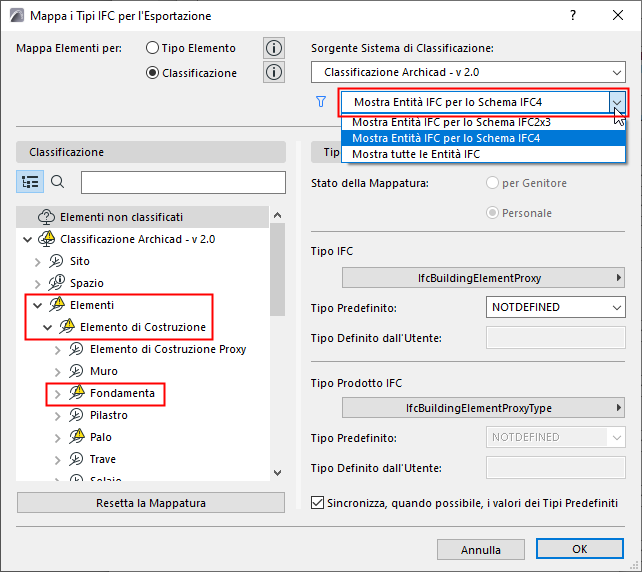Expand the Pilastro tree node
This screenshot has height=572, width=642.
coord(57,416)
